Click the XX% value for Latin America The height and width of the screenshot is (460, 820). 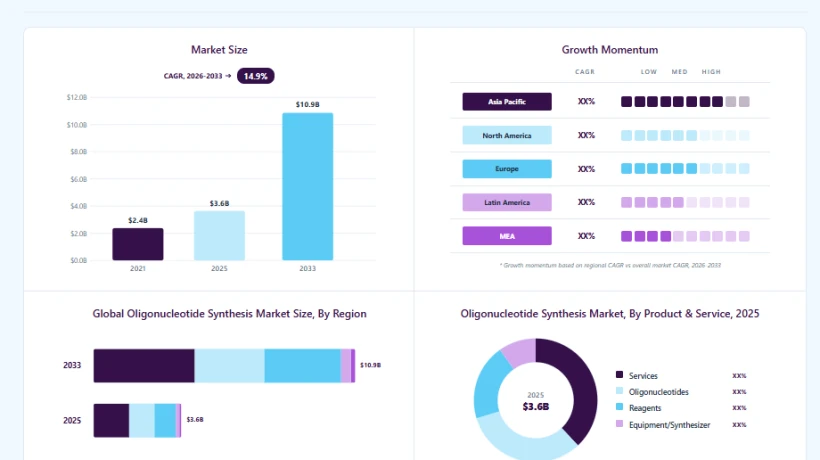586,202
